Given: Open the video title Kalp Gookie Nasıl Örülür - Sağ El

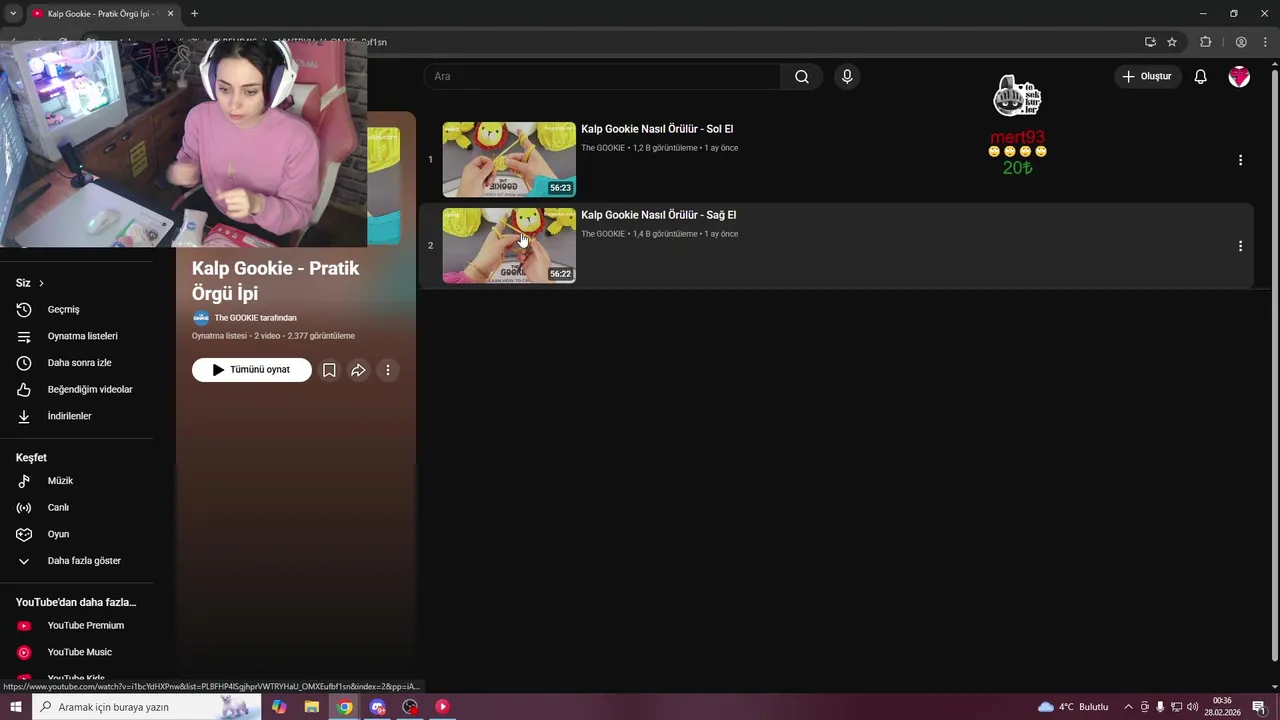Looking at the screenshot, I should [x=658, y=215].
